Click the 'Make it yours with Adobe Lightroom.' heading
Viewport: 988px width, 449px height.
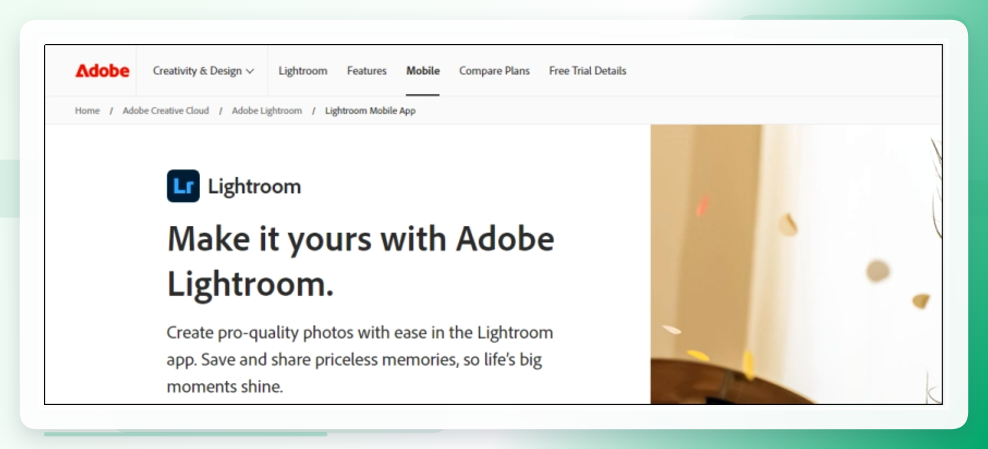[x=360, y=262]
